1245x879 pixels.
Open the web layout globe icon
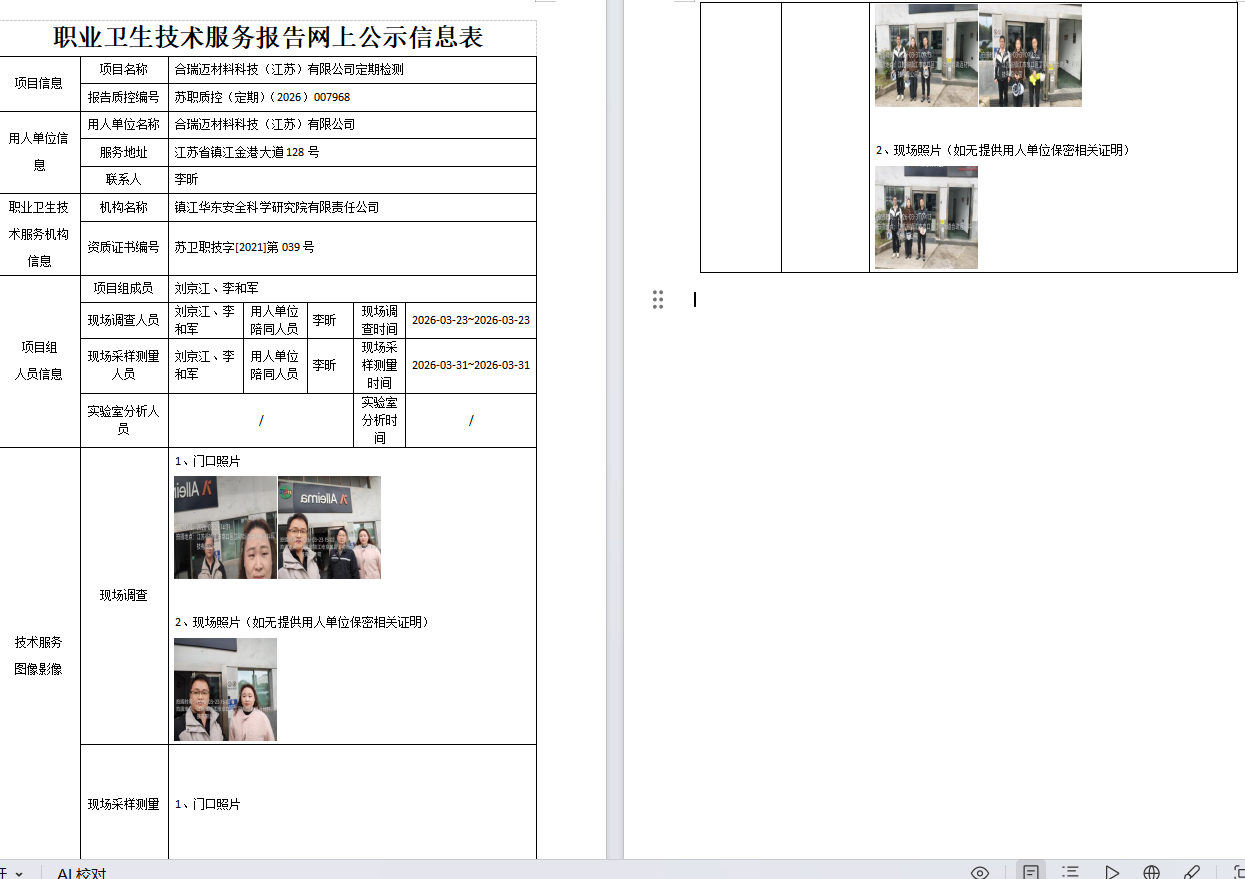[x=1152, y=872]
